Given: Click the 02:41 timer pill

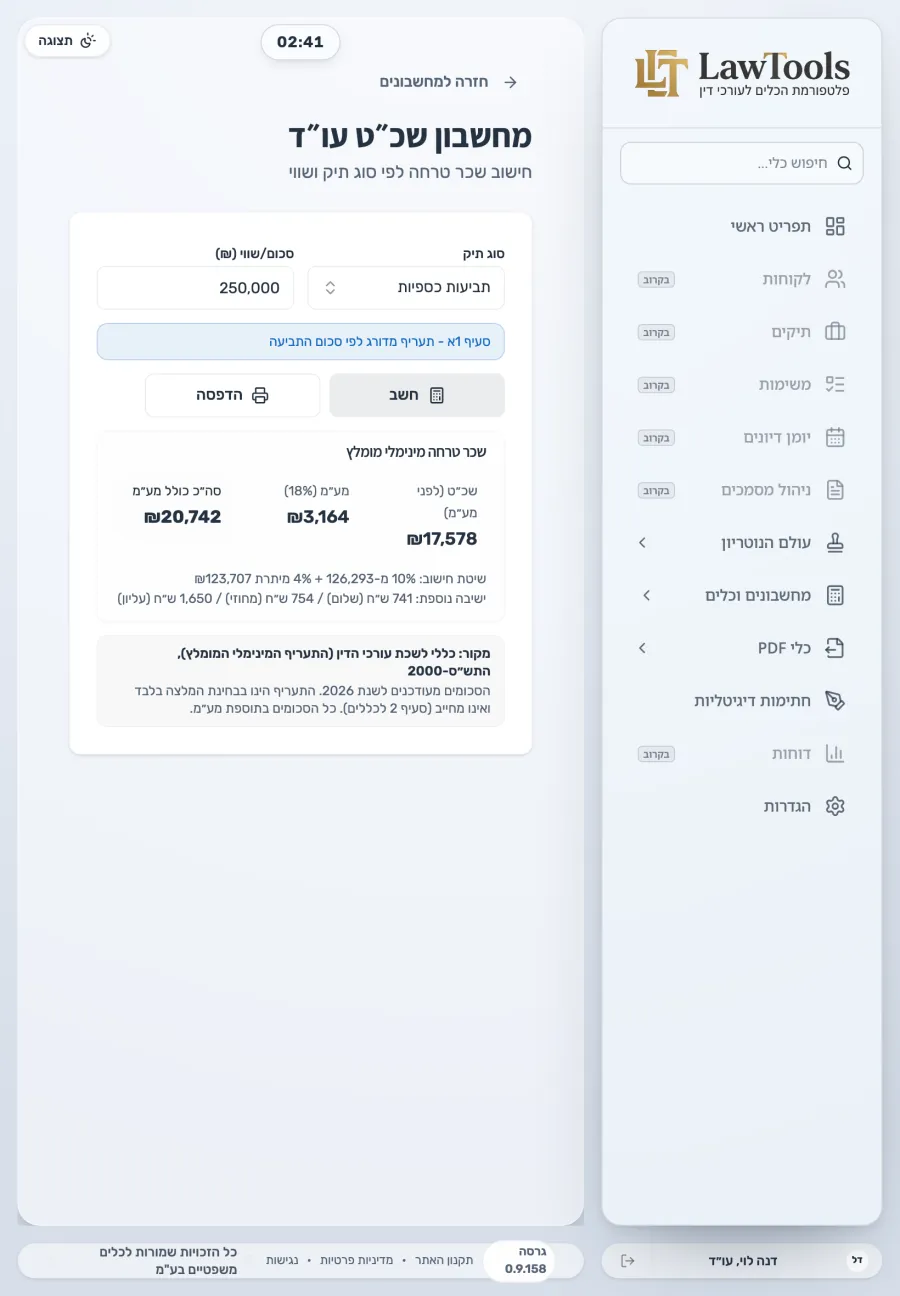Looking at the screenshot, I should (x=300, y=42).
